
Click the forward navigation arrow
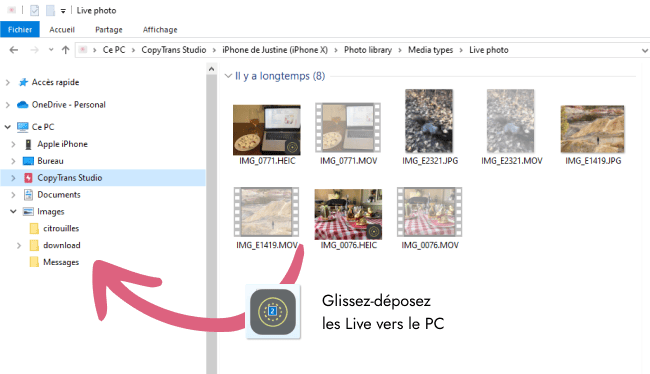[x=34, y=50]
